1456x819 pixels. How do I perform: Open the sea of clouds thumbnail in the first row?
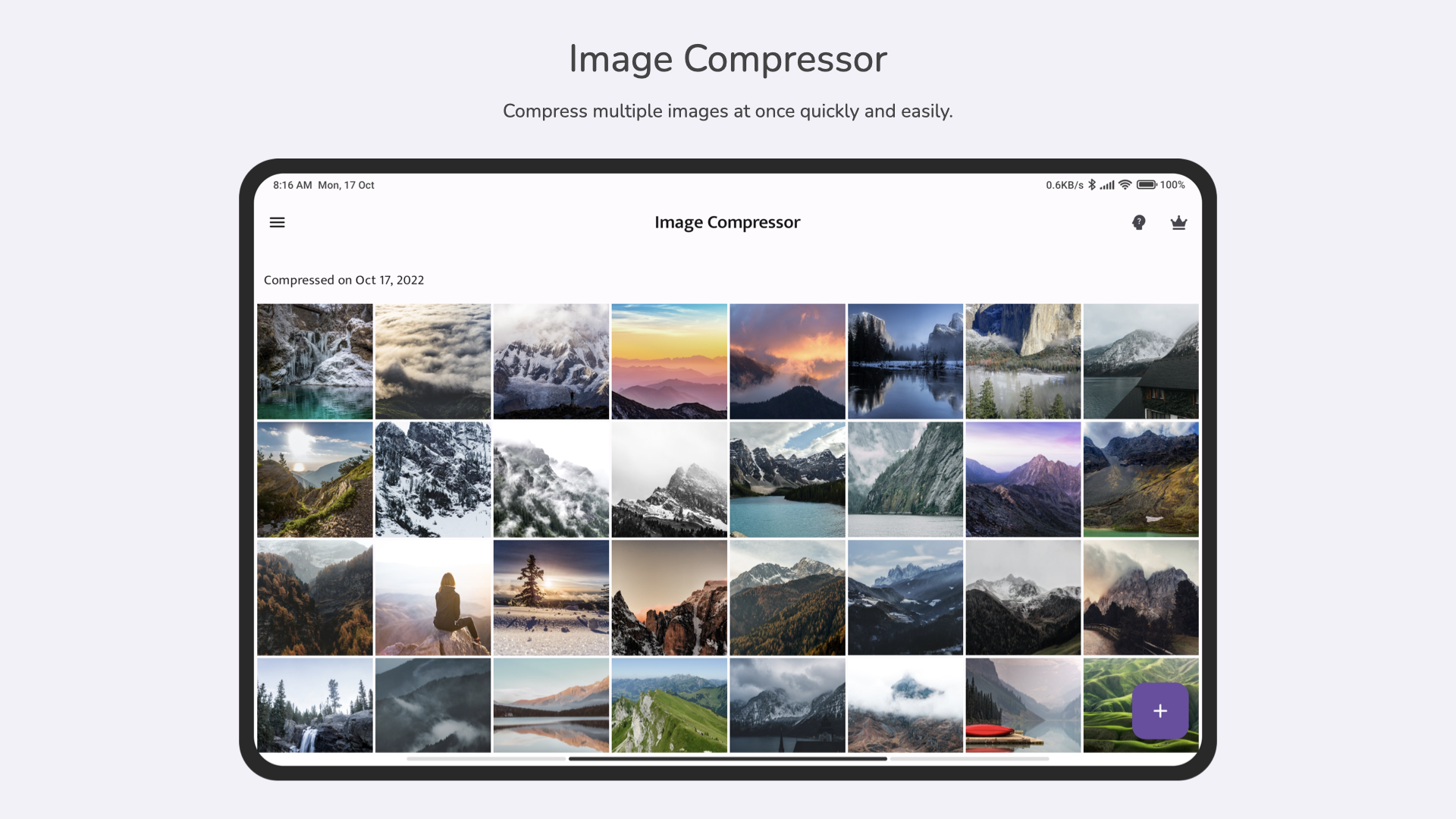tap(433, 361)
